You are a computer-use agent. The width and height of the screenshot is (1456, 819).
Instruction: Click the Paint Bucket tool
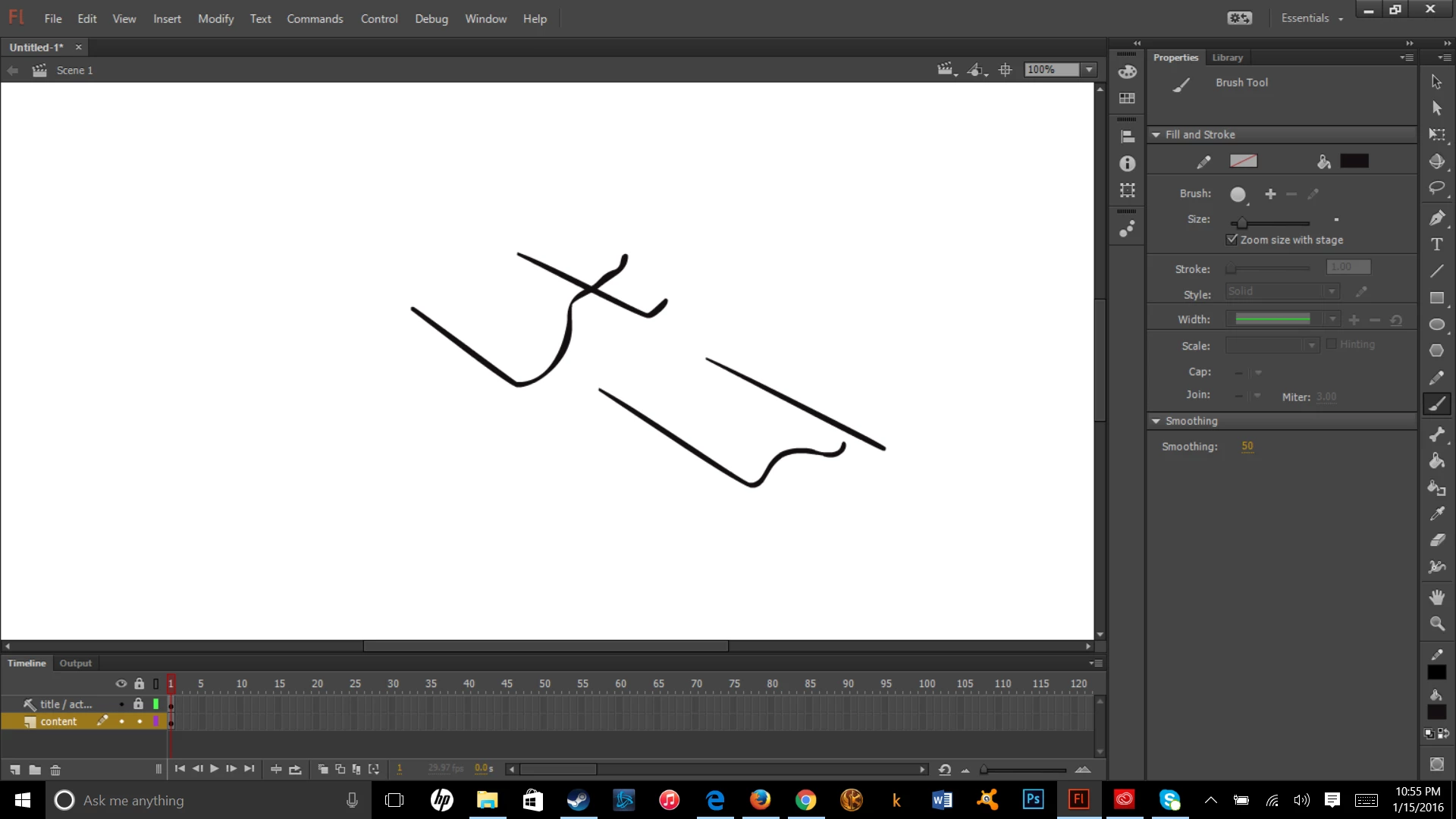tap(1436, 461)
